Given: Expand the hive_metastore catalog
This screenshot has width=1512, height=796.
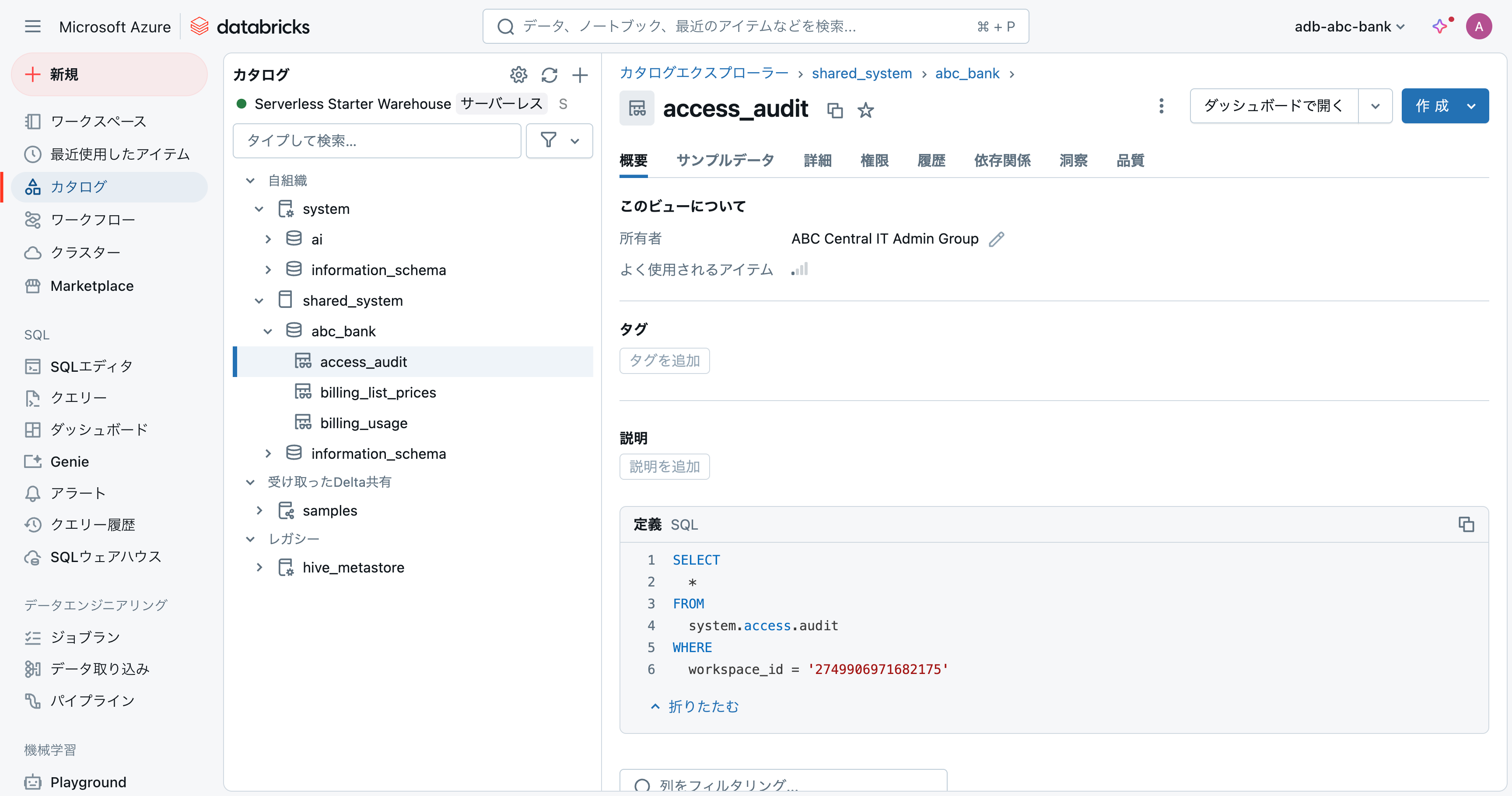Looking at the screenshot, I should coord(259,567).
